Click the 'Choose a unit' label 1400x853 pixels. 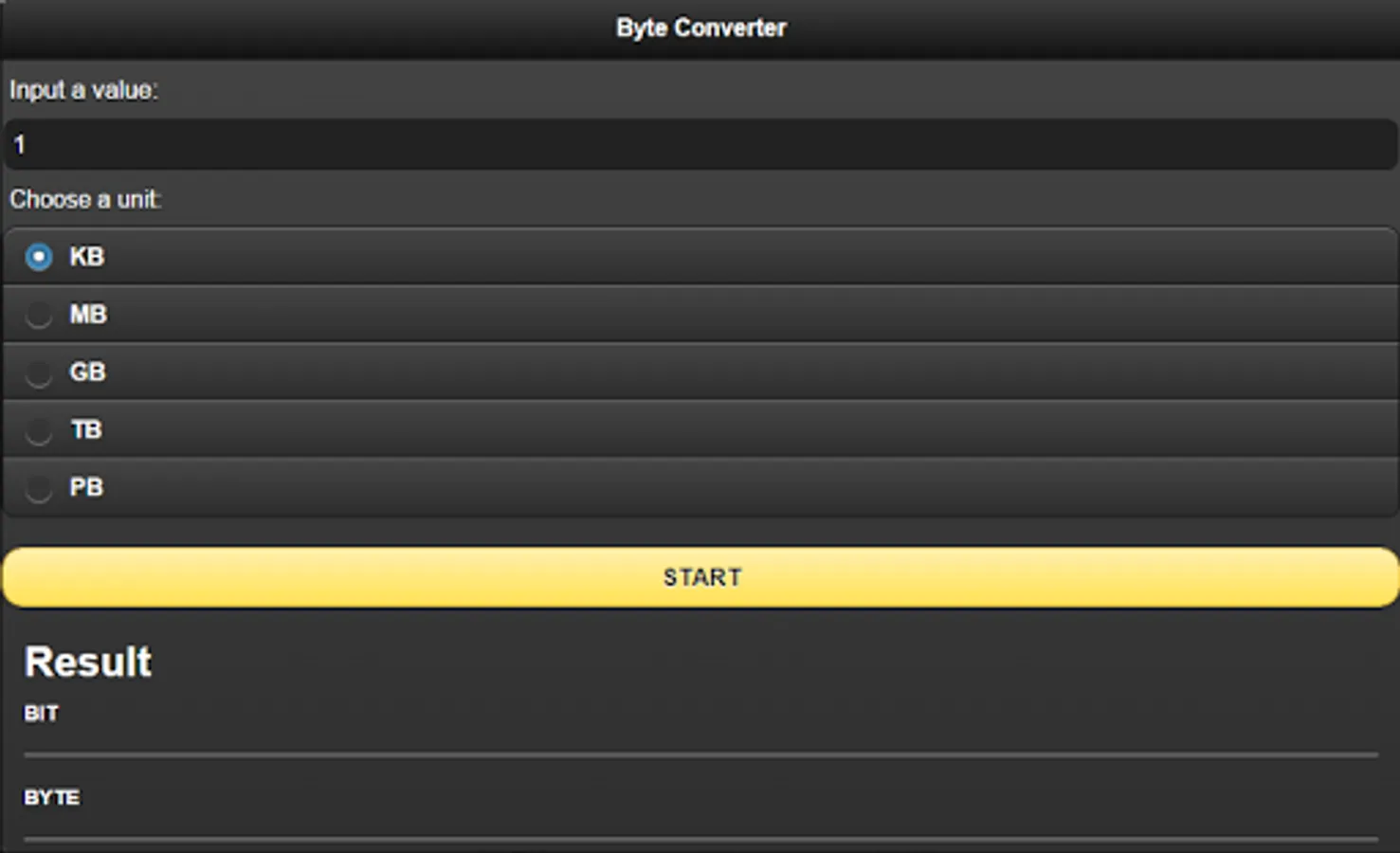pos(84,199)
